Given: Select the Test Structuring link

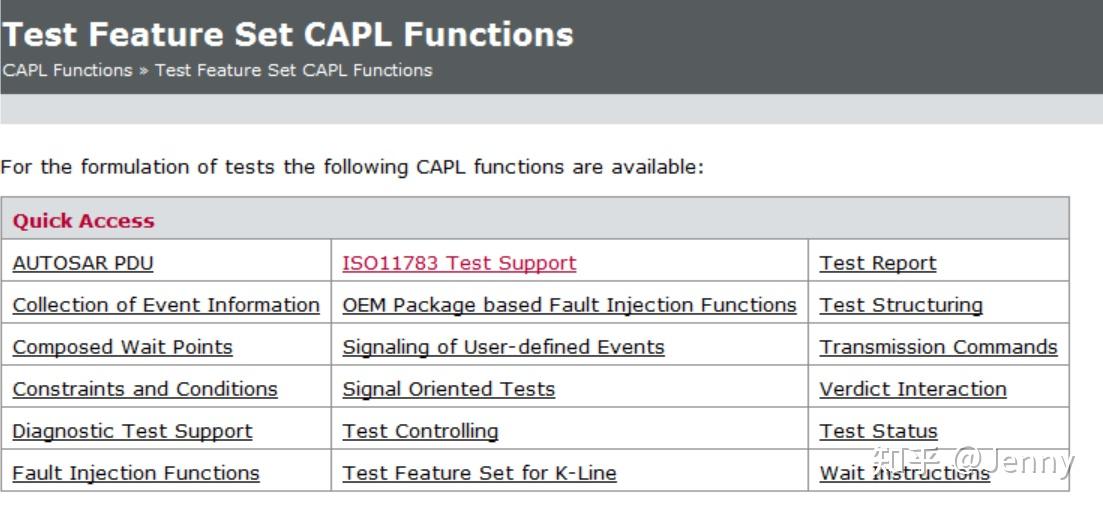Looking at the screenshot, I should pyautogui.click(x=901, y=305).
